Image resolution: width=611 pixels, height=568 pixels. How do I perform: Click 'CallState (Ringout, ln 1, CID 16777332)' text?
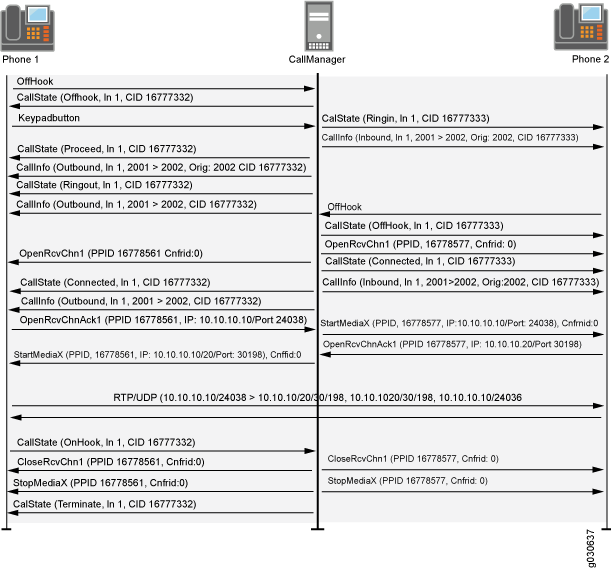pyautogui.click(x=104, y=185)
